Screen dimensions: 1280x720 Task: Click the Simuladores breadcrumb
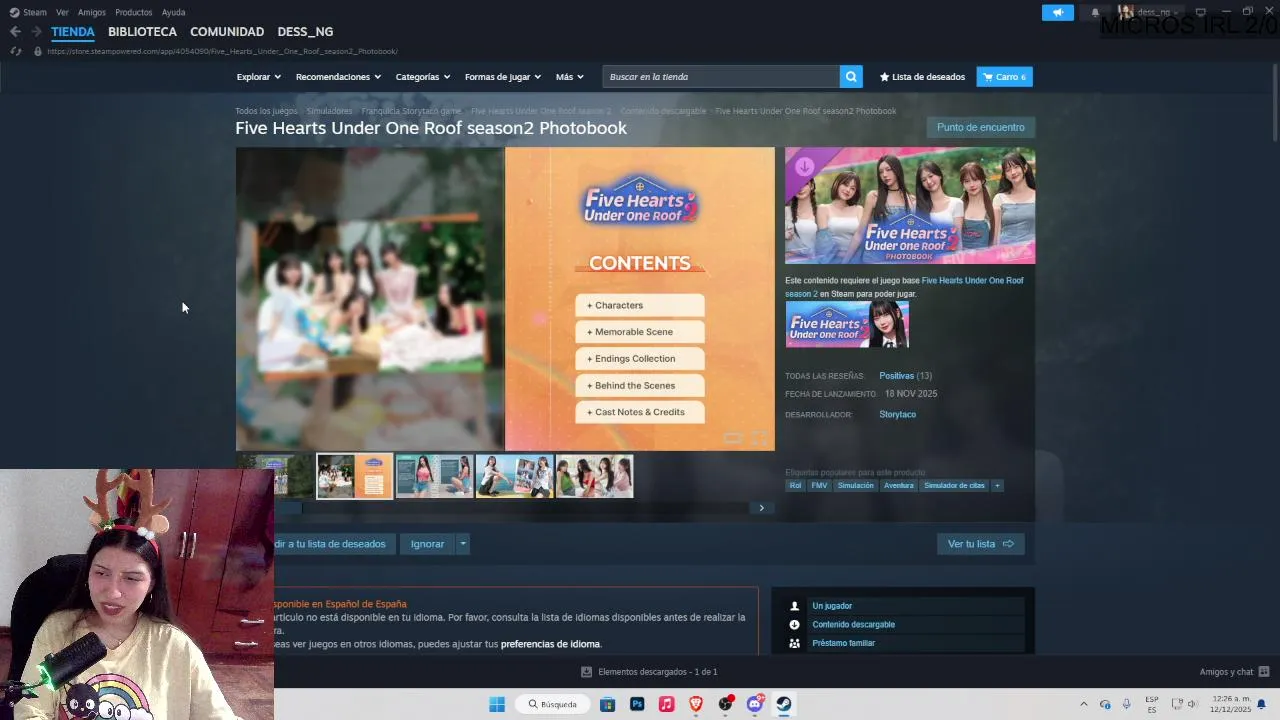(x=329, y=111)
